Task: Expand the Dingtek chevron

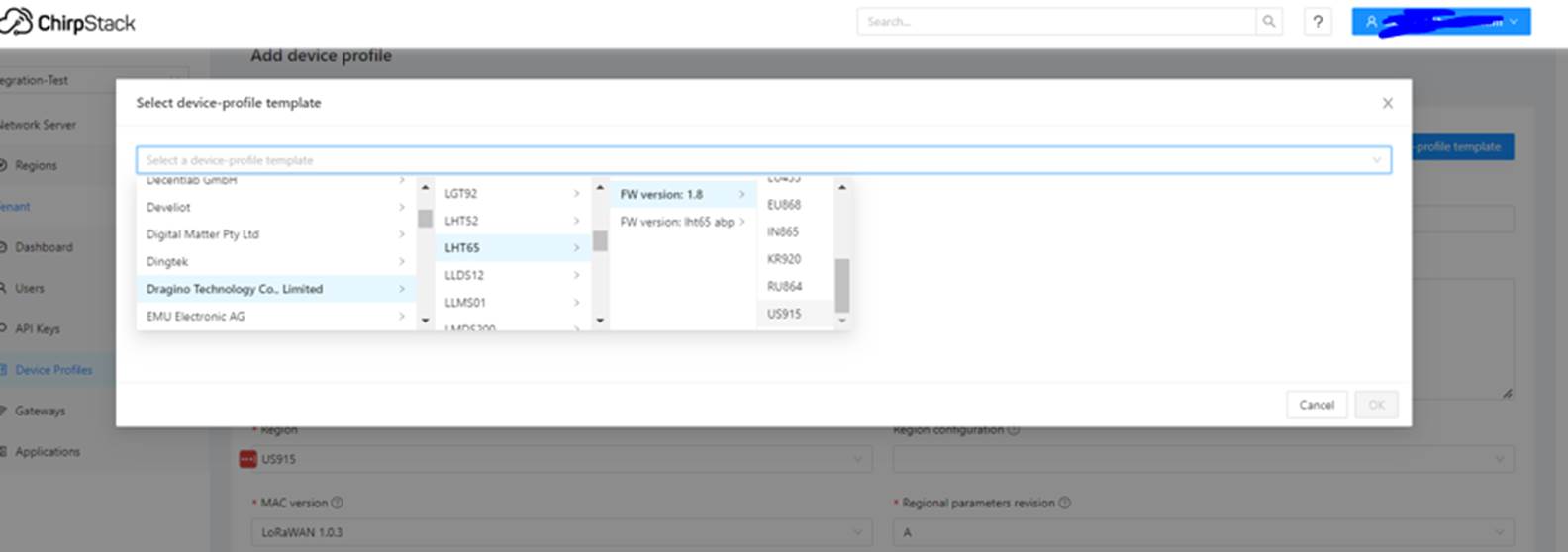Action: (x=402, y=261)
